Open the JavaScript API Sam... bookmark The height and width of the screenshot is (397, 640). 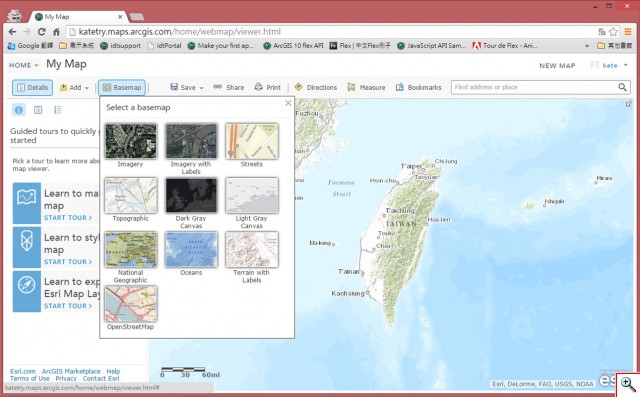tap(431, 46)
